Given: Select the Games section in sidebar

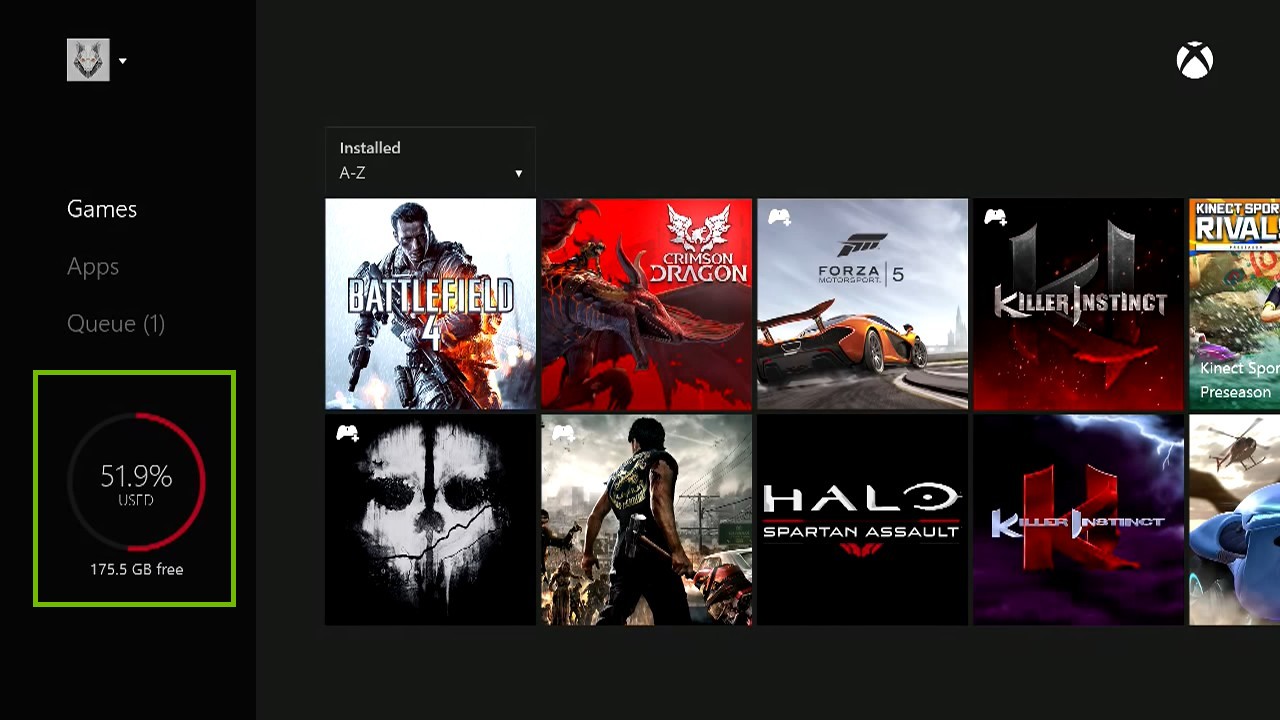Looking at the screenshot, I should (x=101, y=209).
